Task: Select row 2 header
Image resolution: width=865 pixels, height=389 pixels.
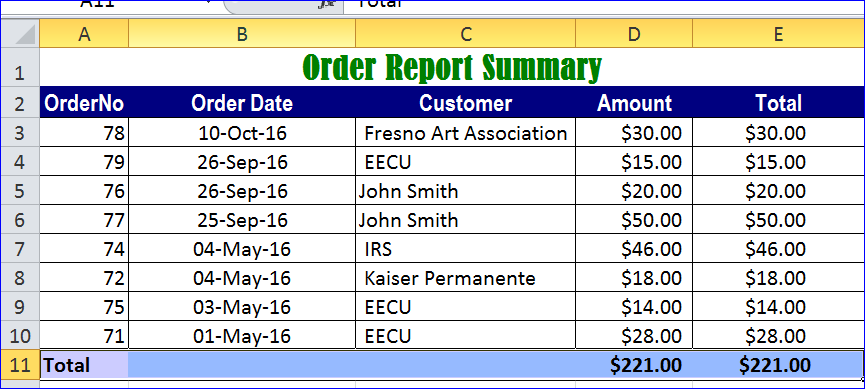Action: (20, 103)
